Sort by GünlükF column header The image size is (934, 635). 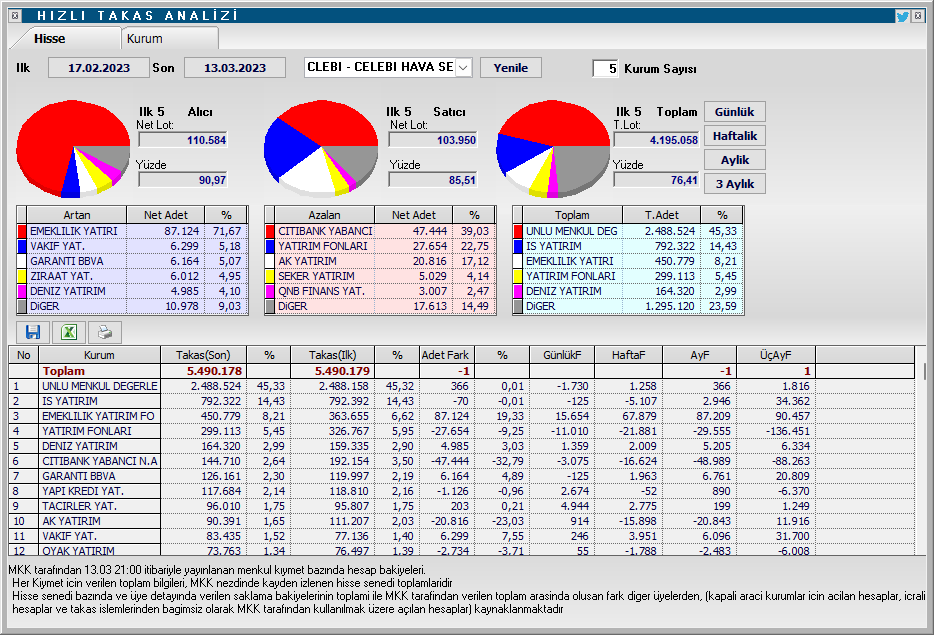coord(562,354)
